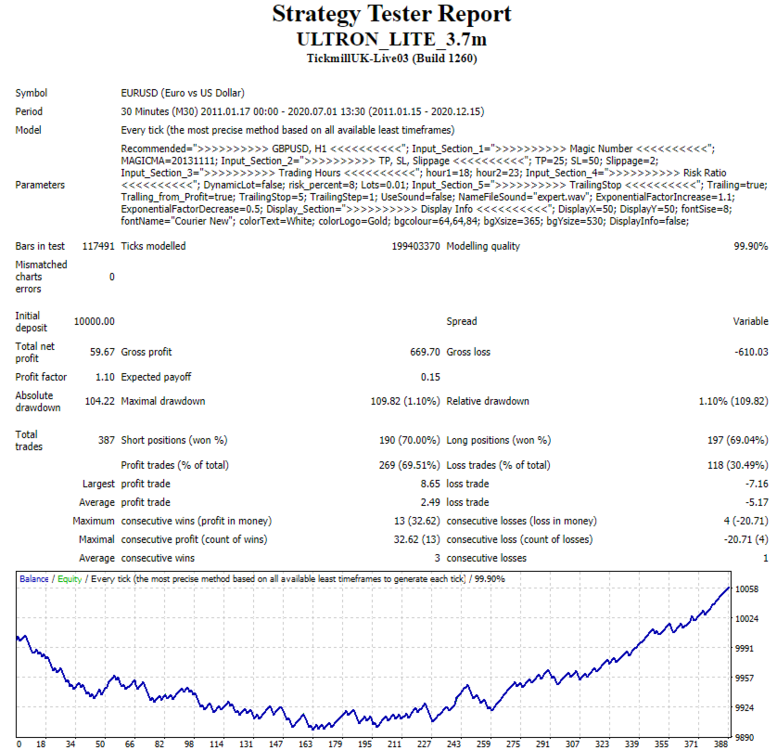
Task: Click the Spread value Variable
Action: pos(750,321)
